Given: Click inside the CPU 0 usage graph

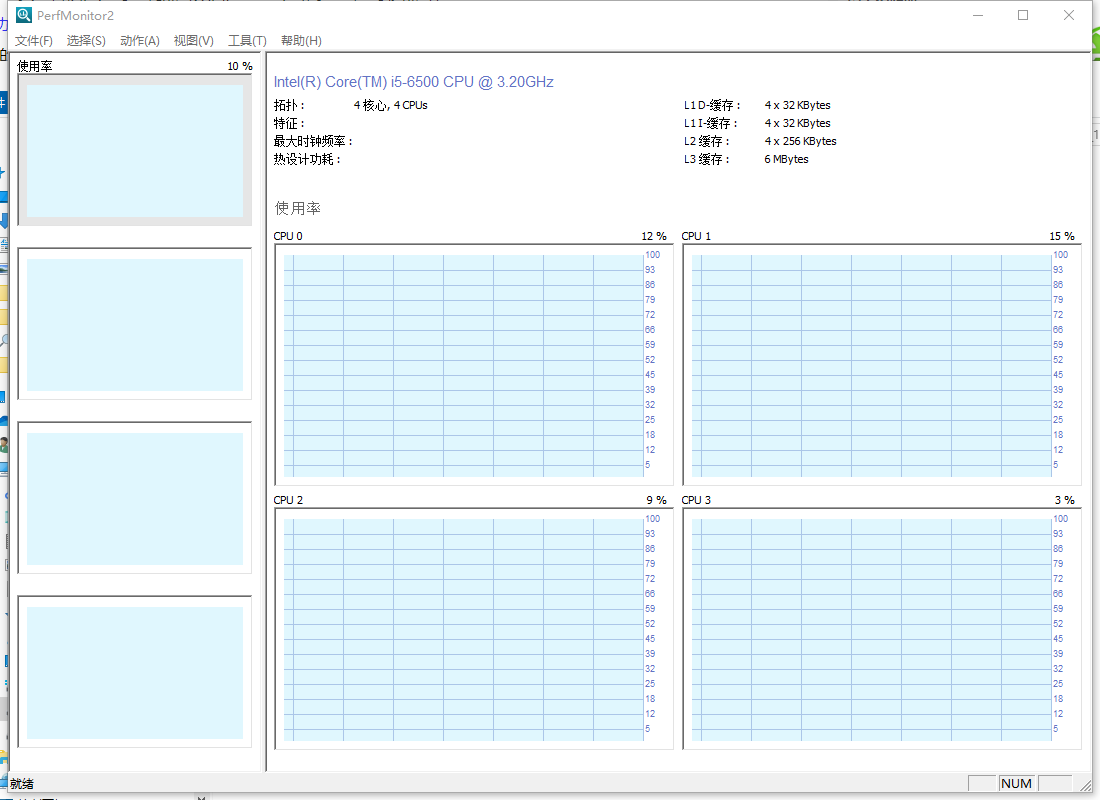Looking at the screenshot, I should click(x=463, y=364).
